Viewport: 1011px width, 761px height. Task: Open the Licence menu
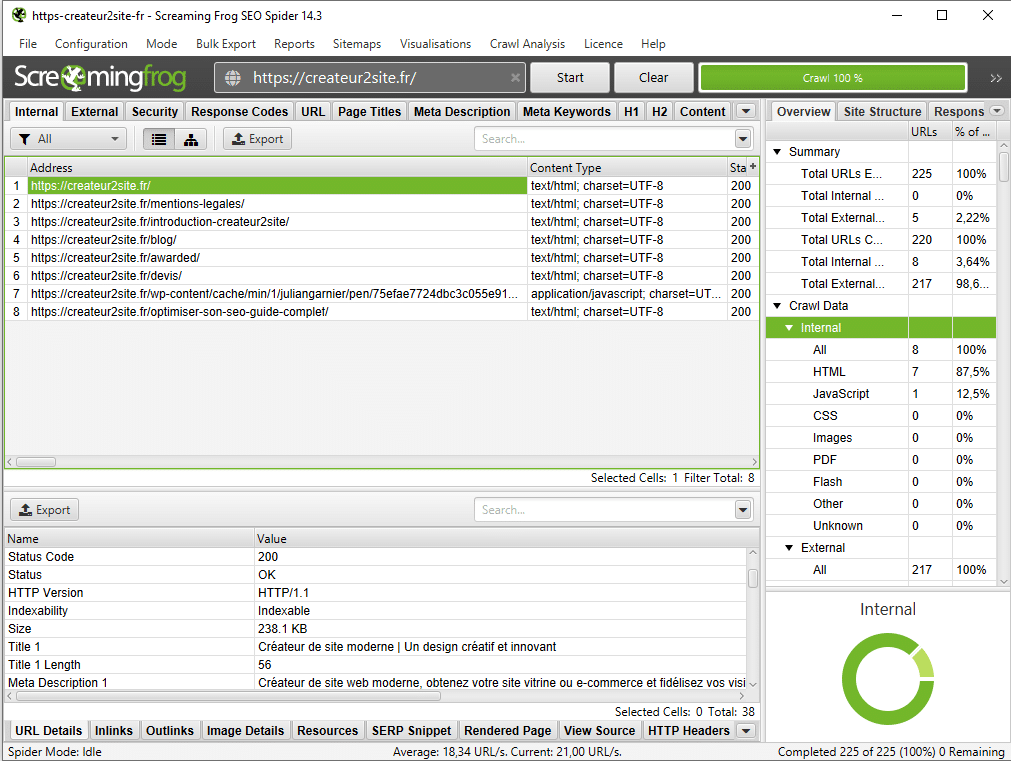603,44
